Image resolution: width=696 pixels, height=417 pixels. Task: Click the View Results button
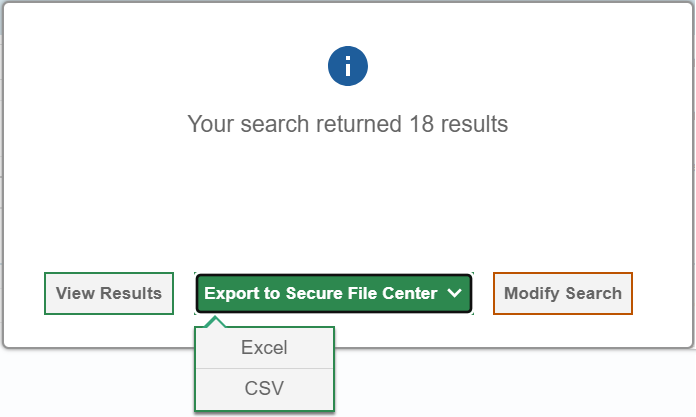coord(109,293)
